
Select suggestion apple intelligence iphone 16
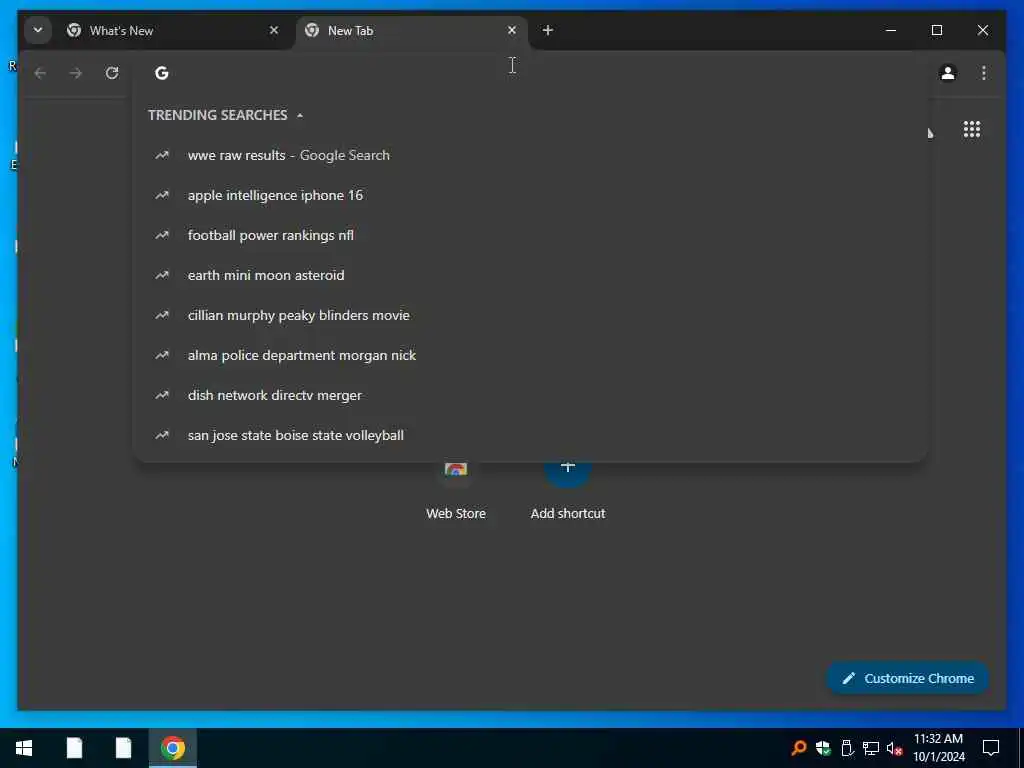click(529, 195)
